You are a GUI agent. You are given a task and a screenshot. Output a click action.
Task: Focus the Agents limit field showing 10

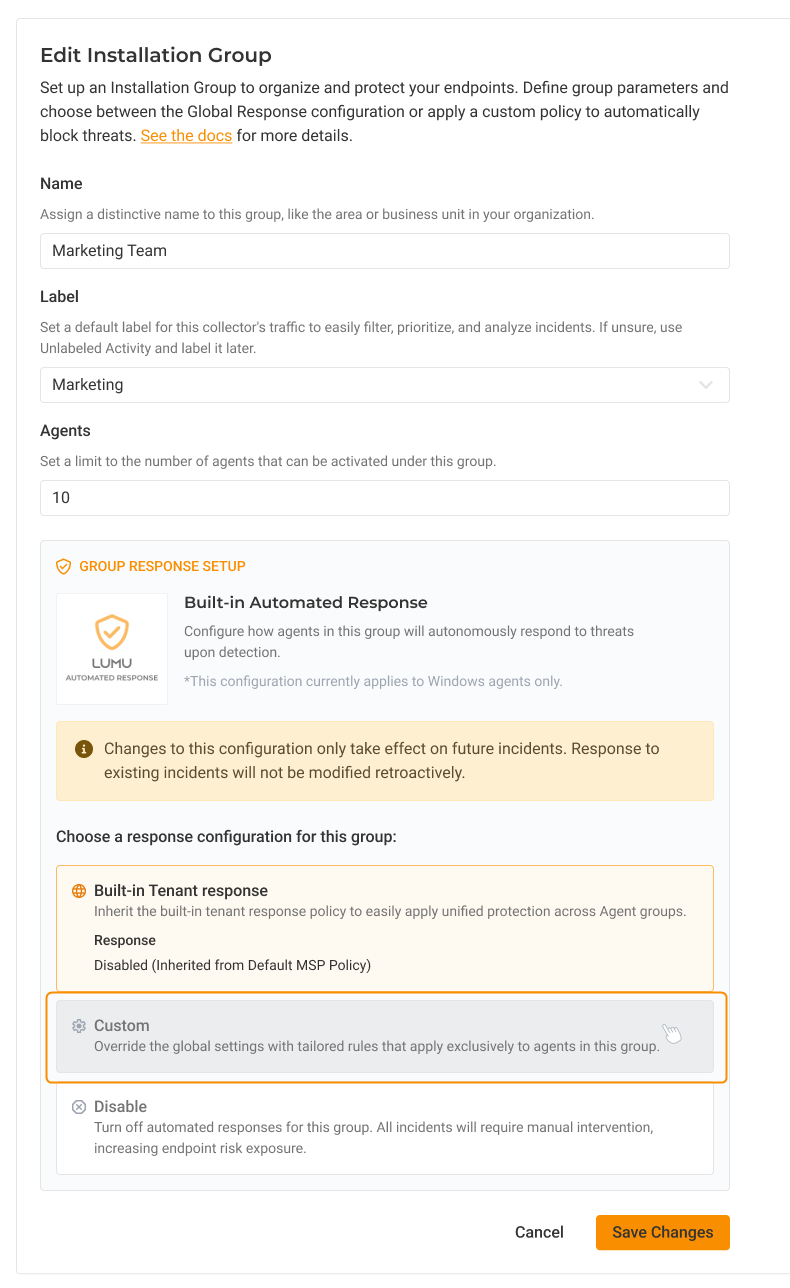click(384, 498)
